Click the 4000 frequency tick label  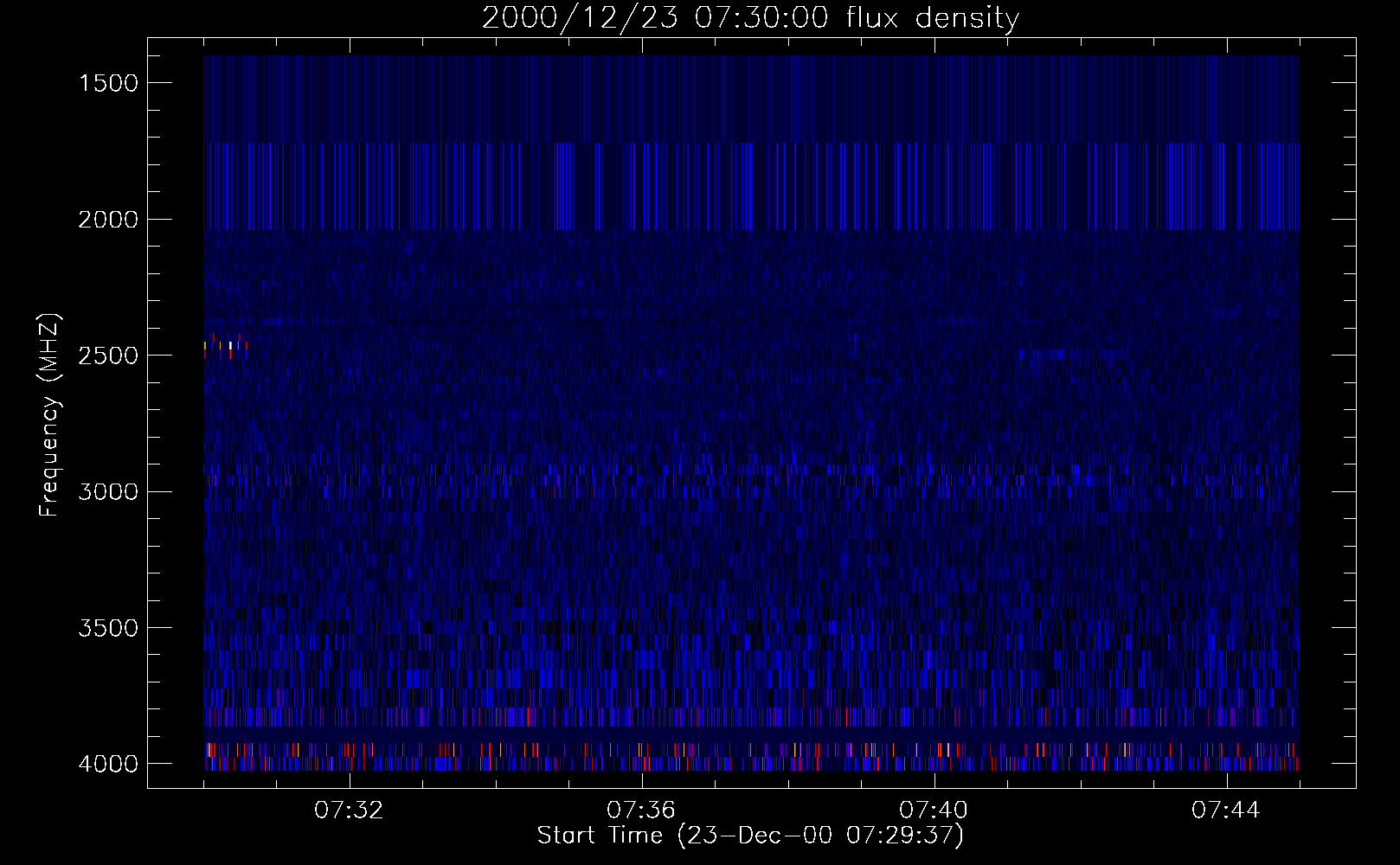[108, 764]
